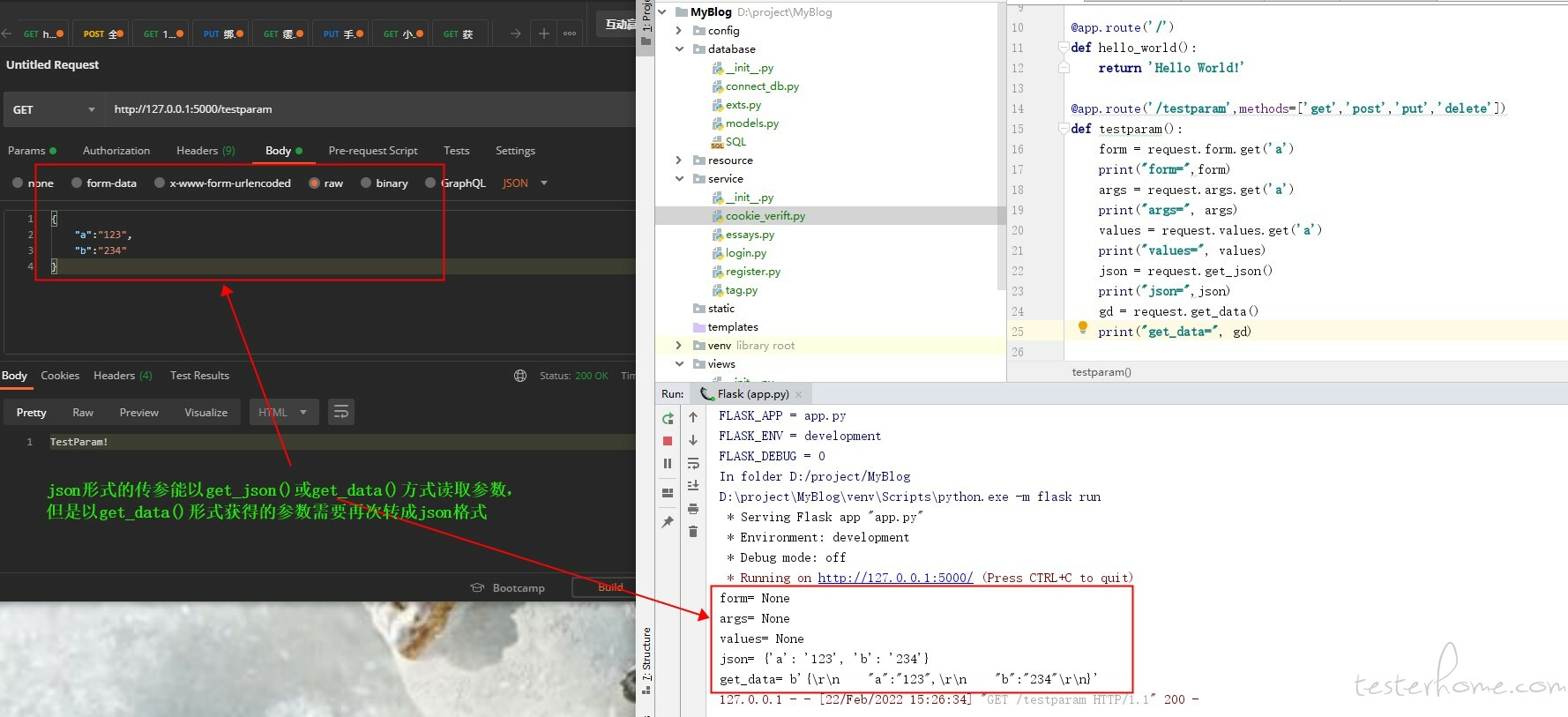This screenshot has width=1568, height=717.
Task: Click the request URL input field
Action: 370,110
